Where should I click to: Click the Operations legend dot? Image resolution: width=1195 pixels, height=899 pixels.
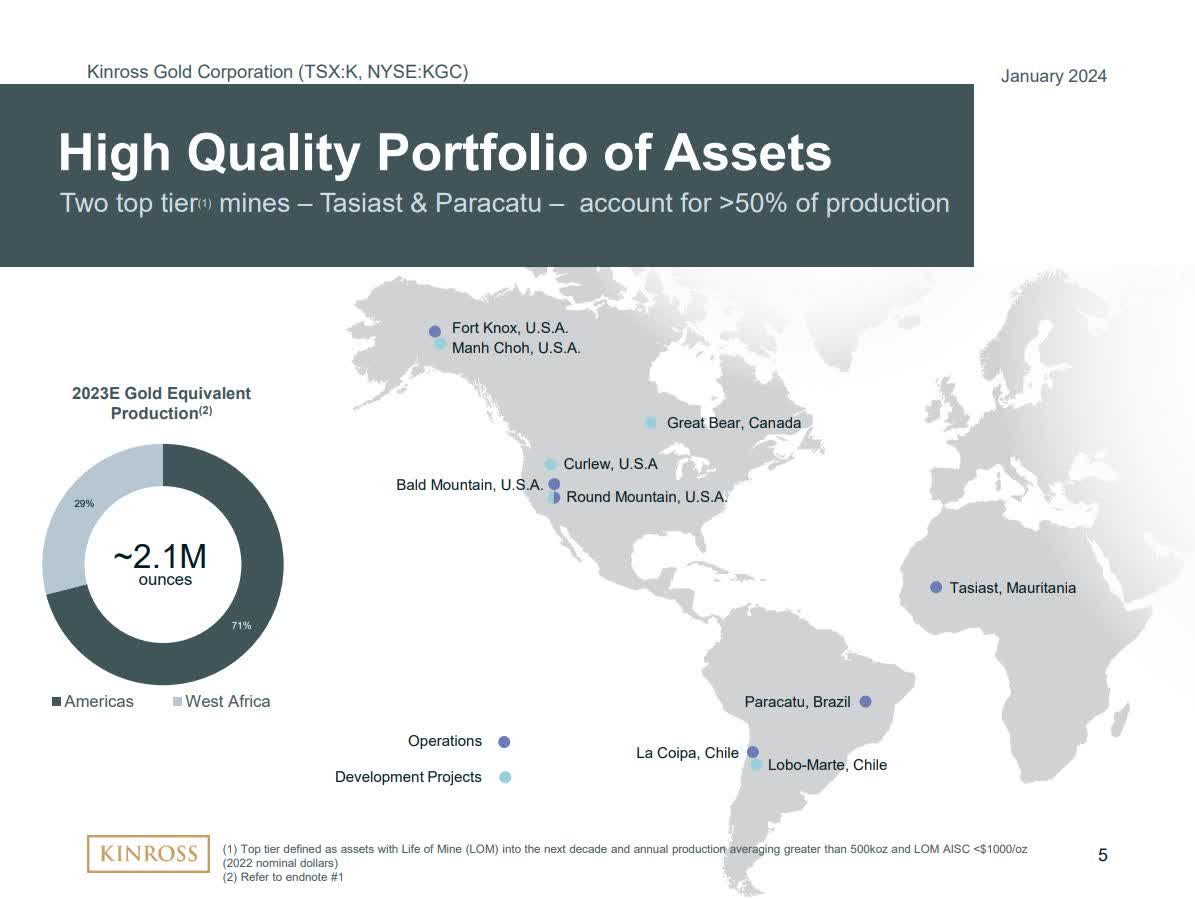[x=503, y=741]
